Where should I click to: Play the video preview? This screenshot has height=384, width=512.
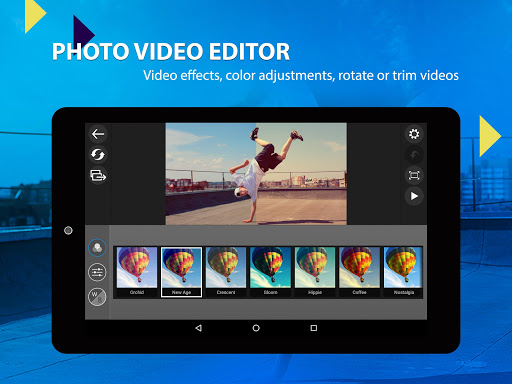(414, 196)
